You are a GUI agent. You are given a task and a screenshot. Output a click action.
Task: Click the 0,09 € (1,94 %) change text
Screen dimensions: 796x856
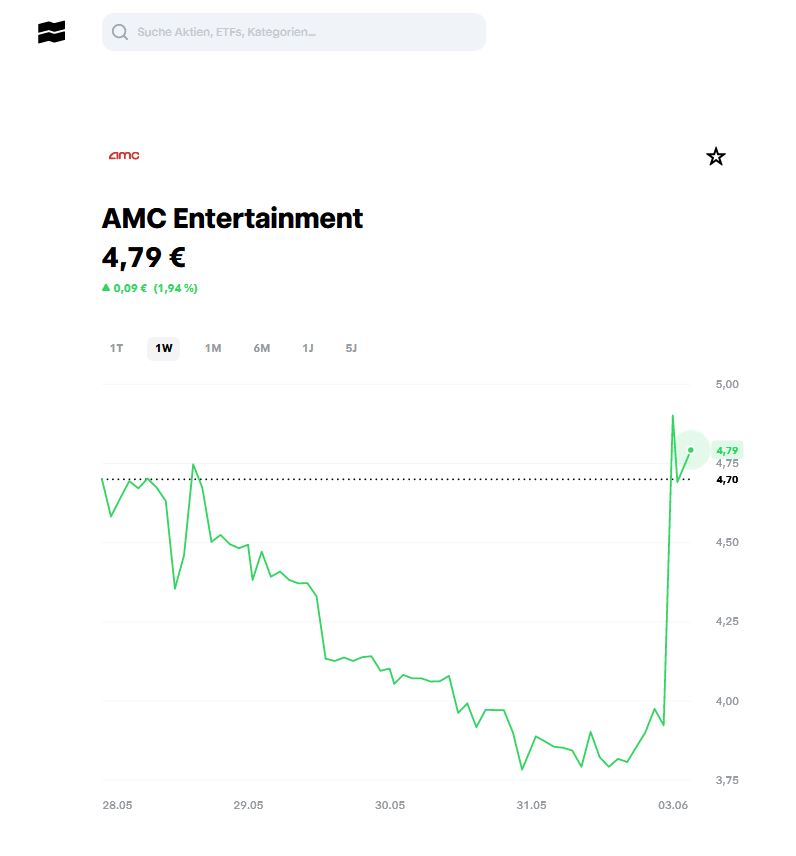click(156, 288)
